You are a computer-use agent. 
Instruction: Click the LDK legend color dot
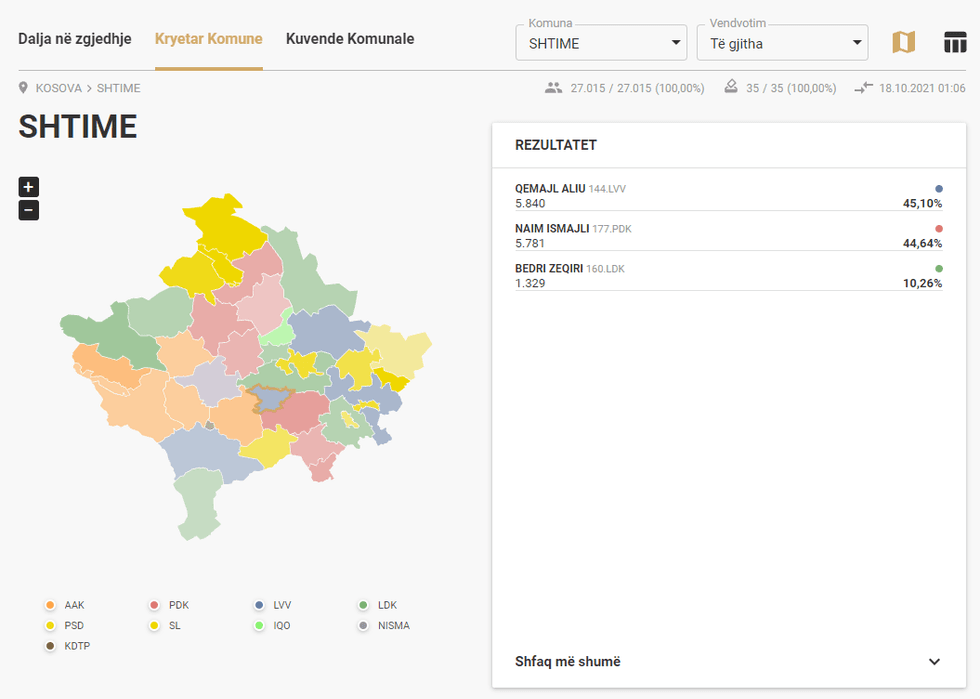point(364,605)
